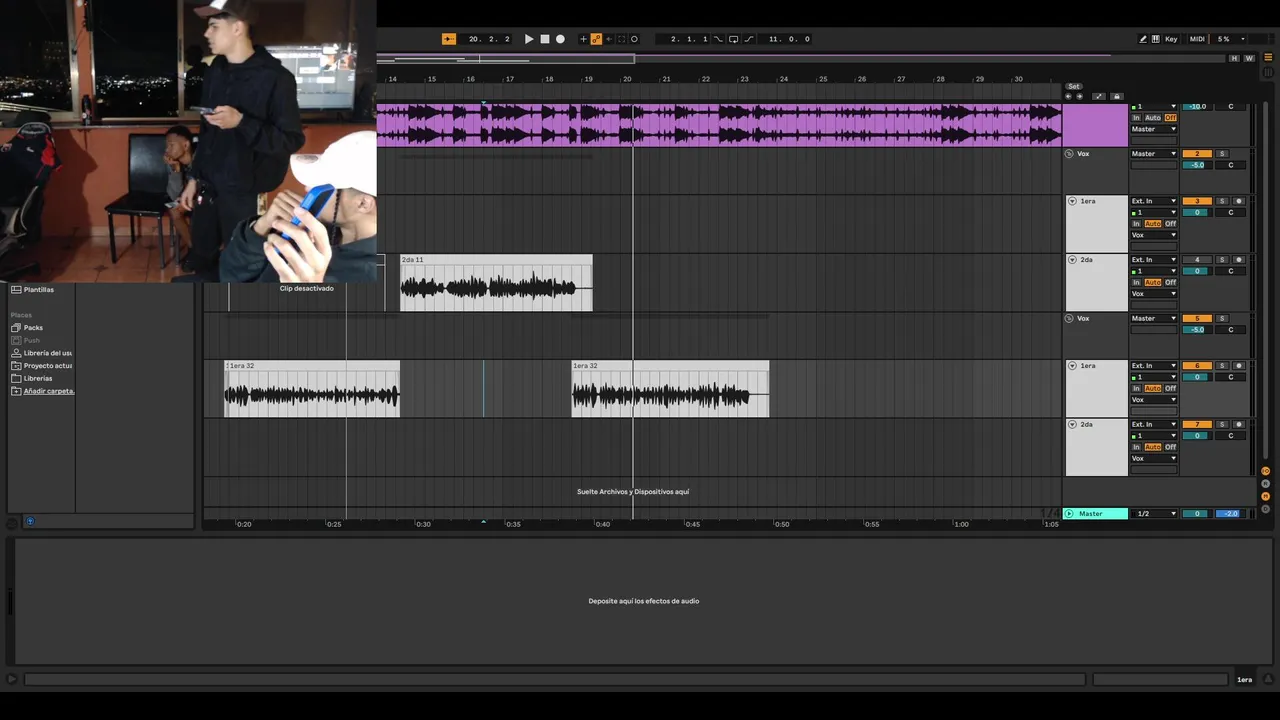Image resolution: width=1280 pixels, height=720 pixels.
Task: Toggle the Punch-In switch
Action: point(719,39)
